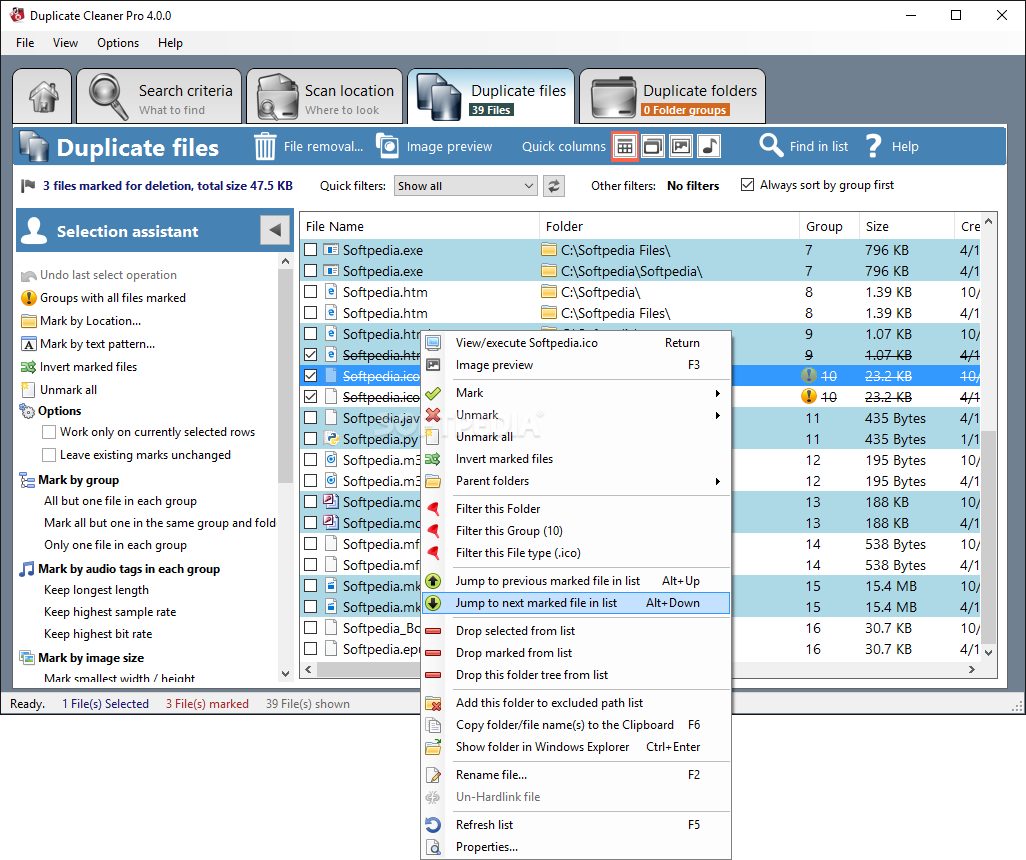Click the Invert marked files menu icon
Viewport: 1026px width, 860px height.
(433, 459)
